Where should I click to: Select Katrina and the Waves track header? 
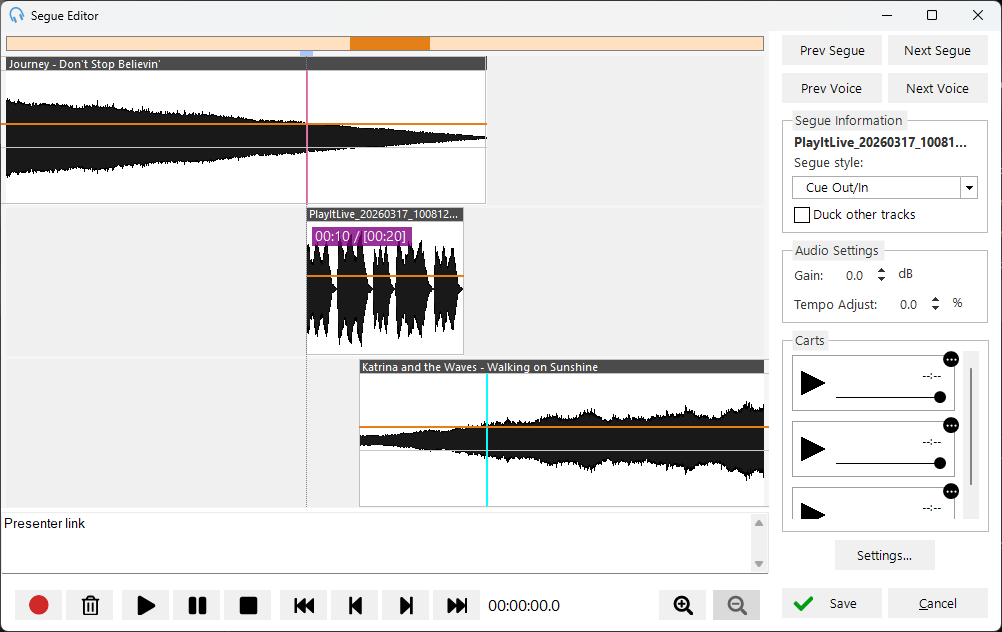point(562,367)
